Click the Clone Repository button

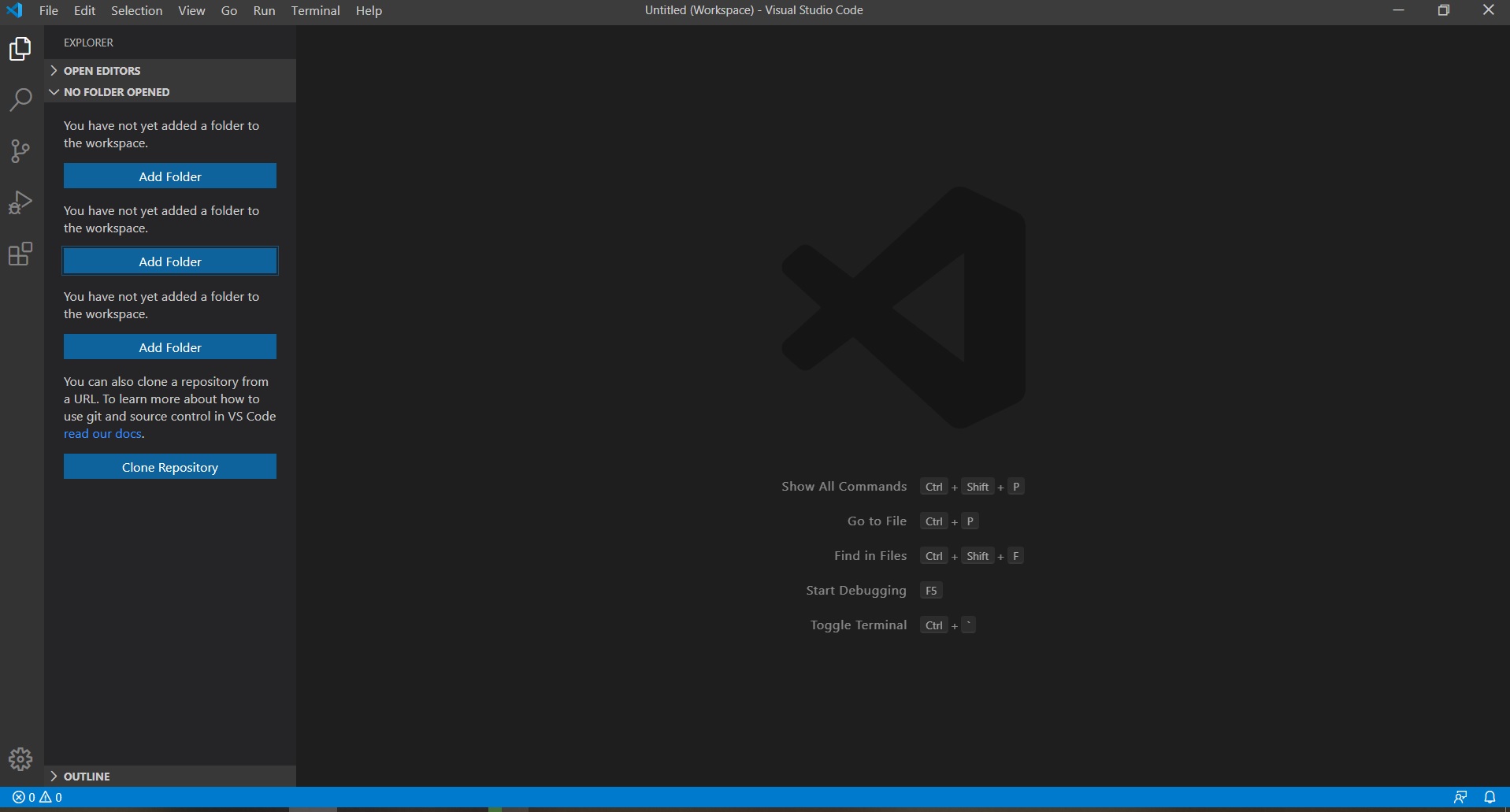tap(169, 466)
